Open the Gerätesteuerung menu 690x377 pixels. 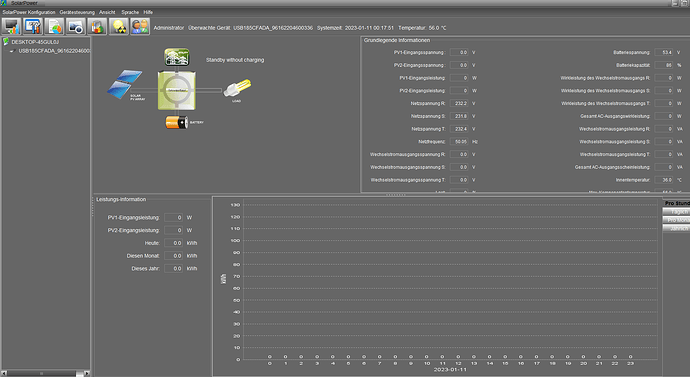tap(77, 12)
